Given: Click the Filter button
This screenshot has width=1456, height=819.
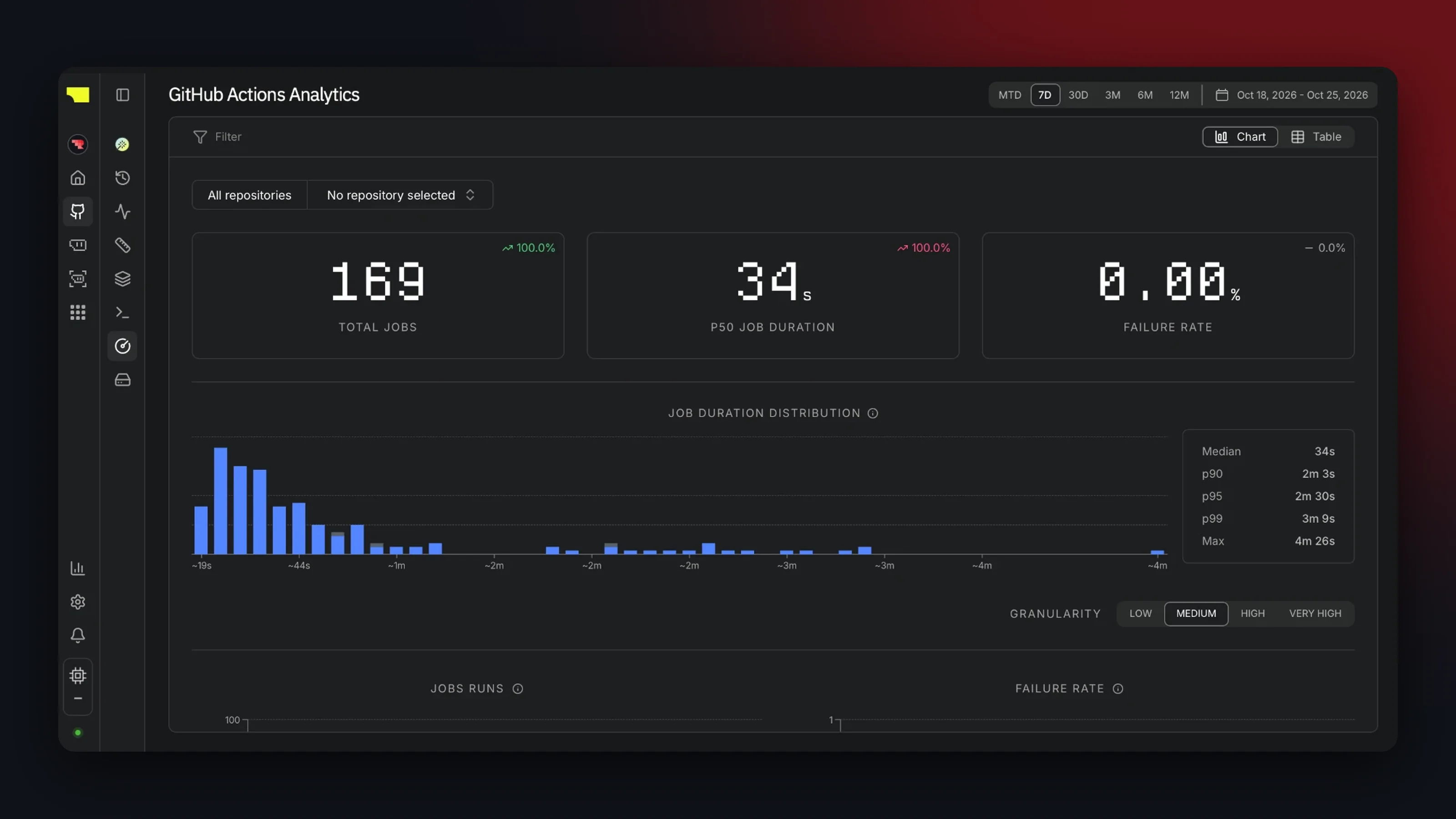Looking at the screenshot, I should pos(217,137).
